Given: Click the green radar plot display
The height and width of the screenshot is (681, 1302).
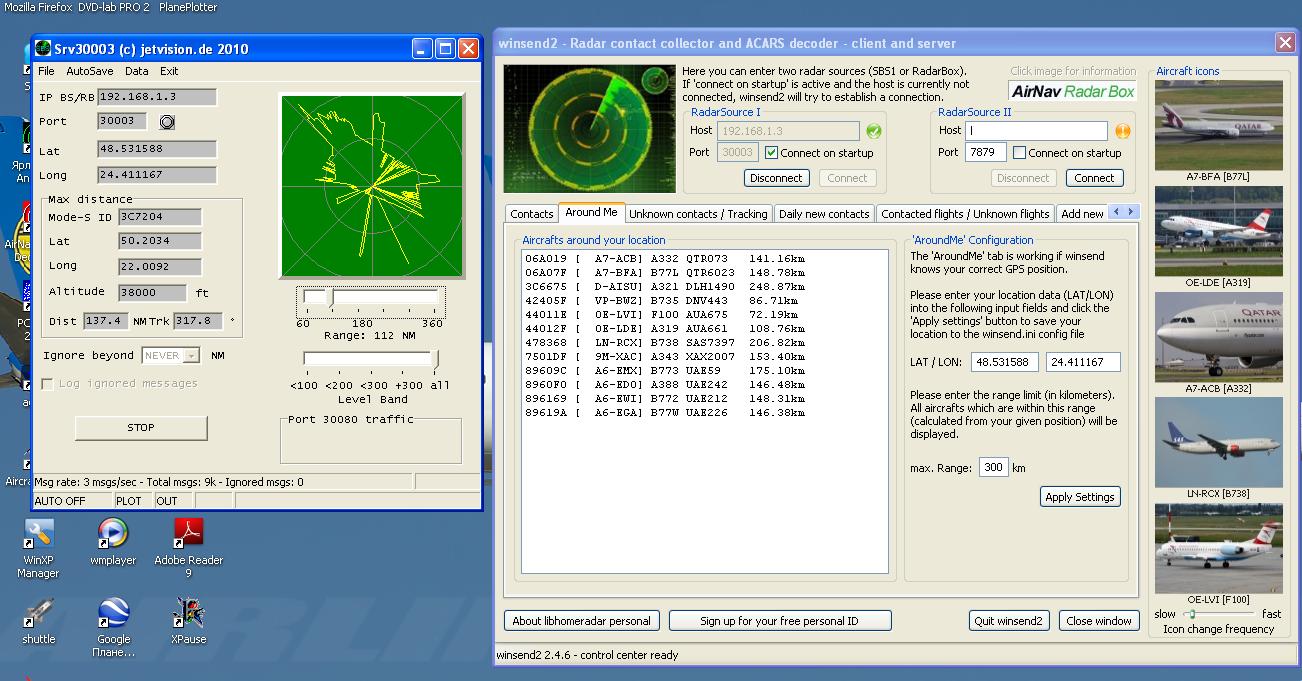Looking at the screenshot, I should 372,186.
